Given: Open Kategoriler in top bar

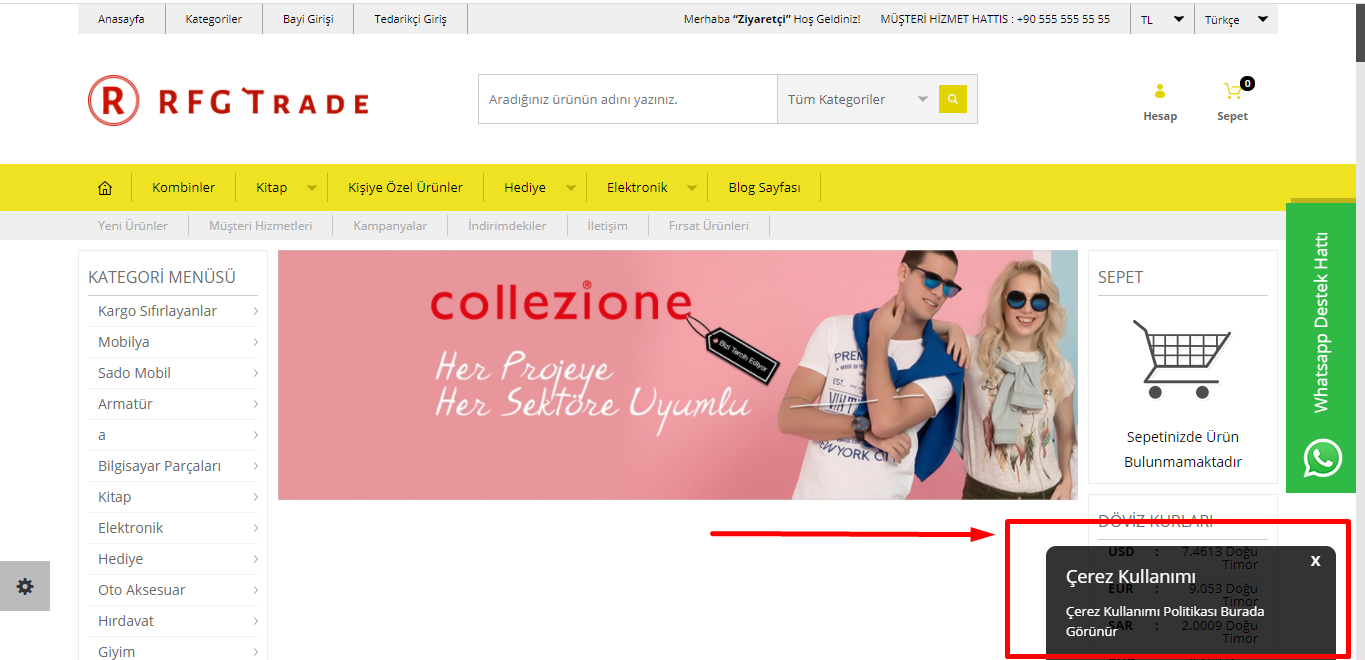Looking at the screenshot, I should click(x=213, y=19).
